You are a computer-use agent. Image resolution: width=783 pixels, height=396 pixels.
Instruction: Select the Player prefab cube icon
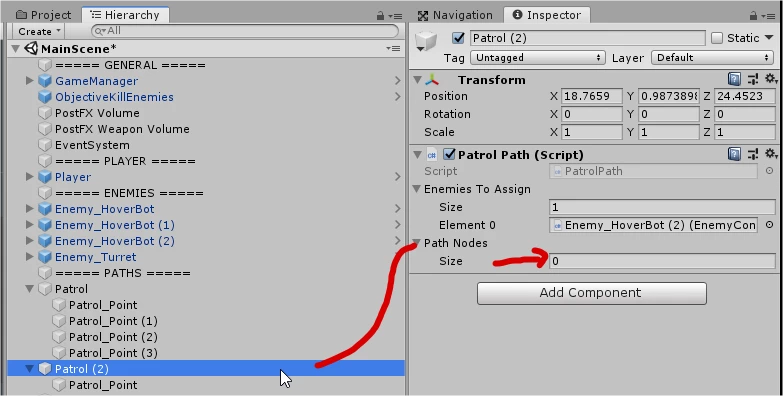(x=45, y=177)
